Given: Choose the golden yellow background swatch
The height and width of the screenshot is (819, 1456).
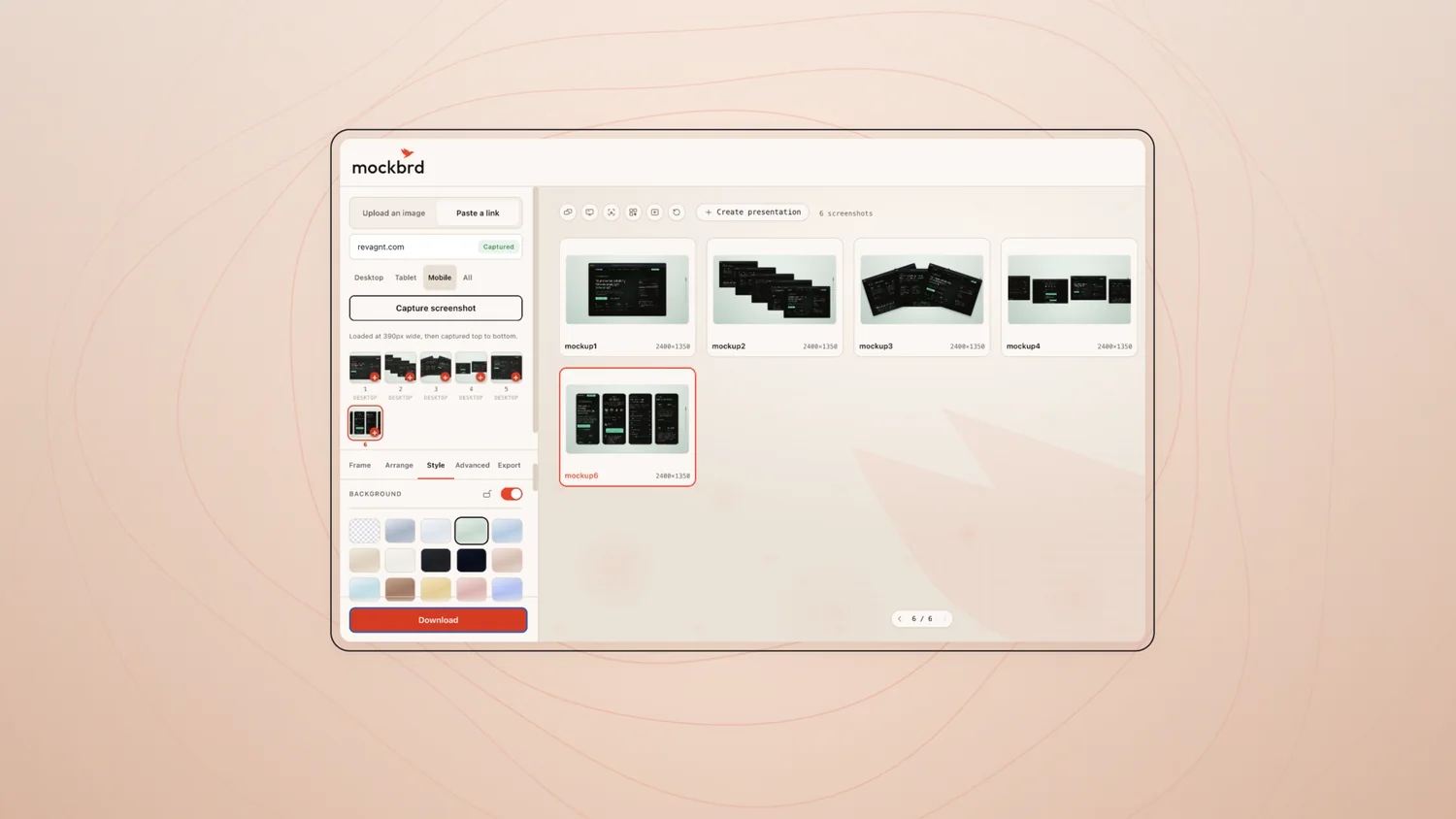Looking at the screenshot, I should point(436,589).
